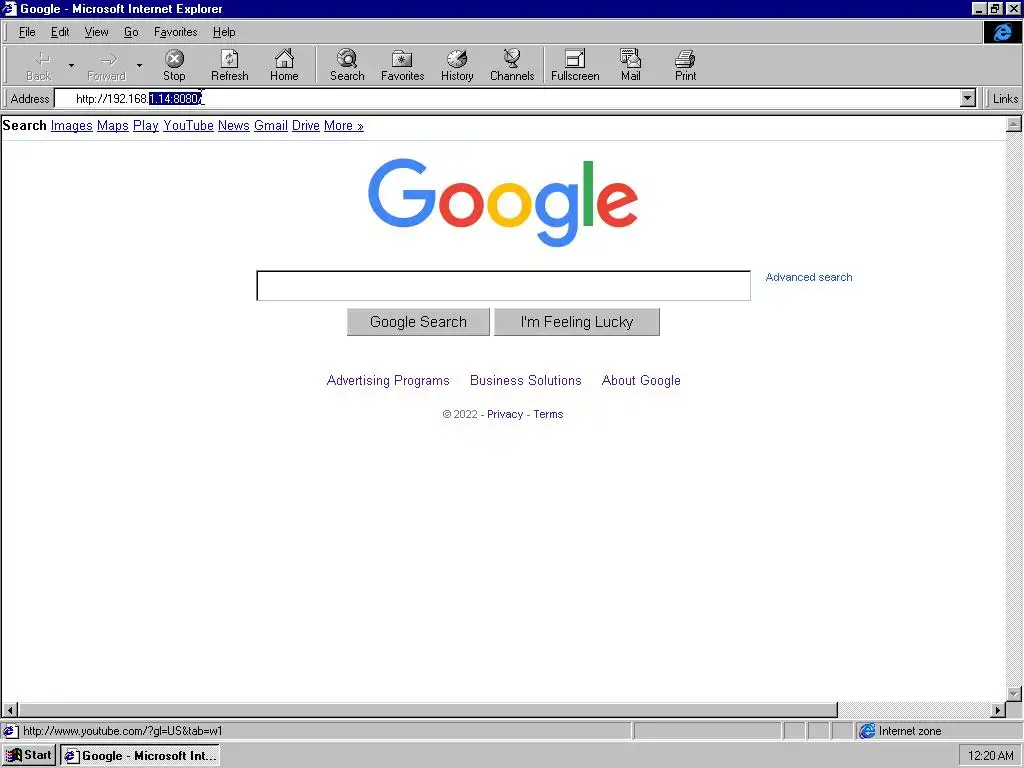
Task: Open the Favorites toolbar pane
Action: click(x=402, y=65)
